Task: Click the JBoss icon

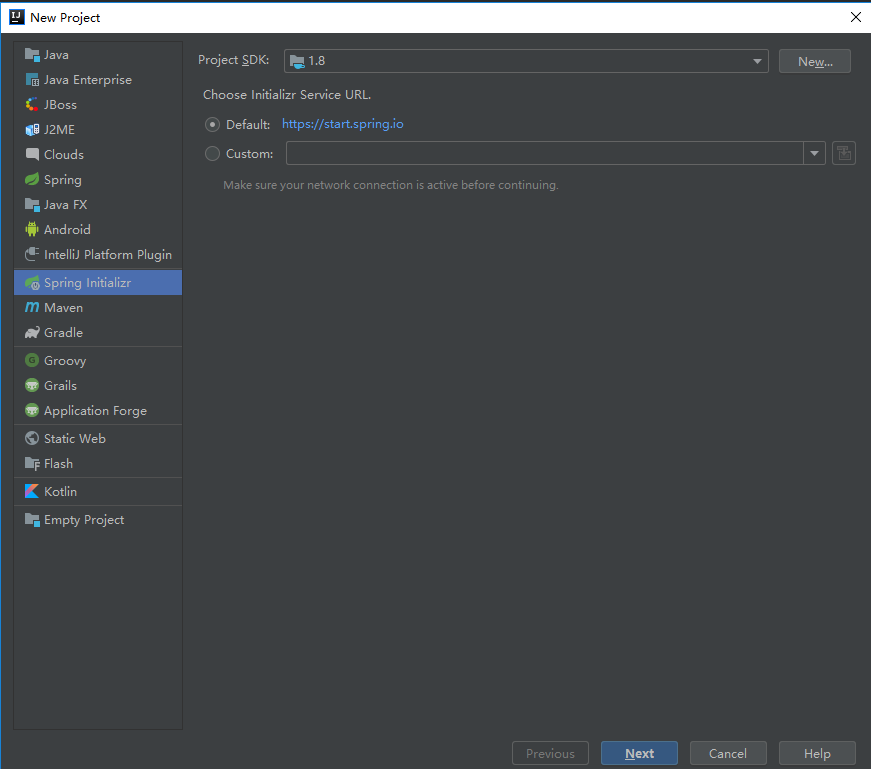Action: (32, 104)
